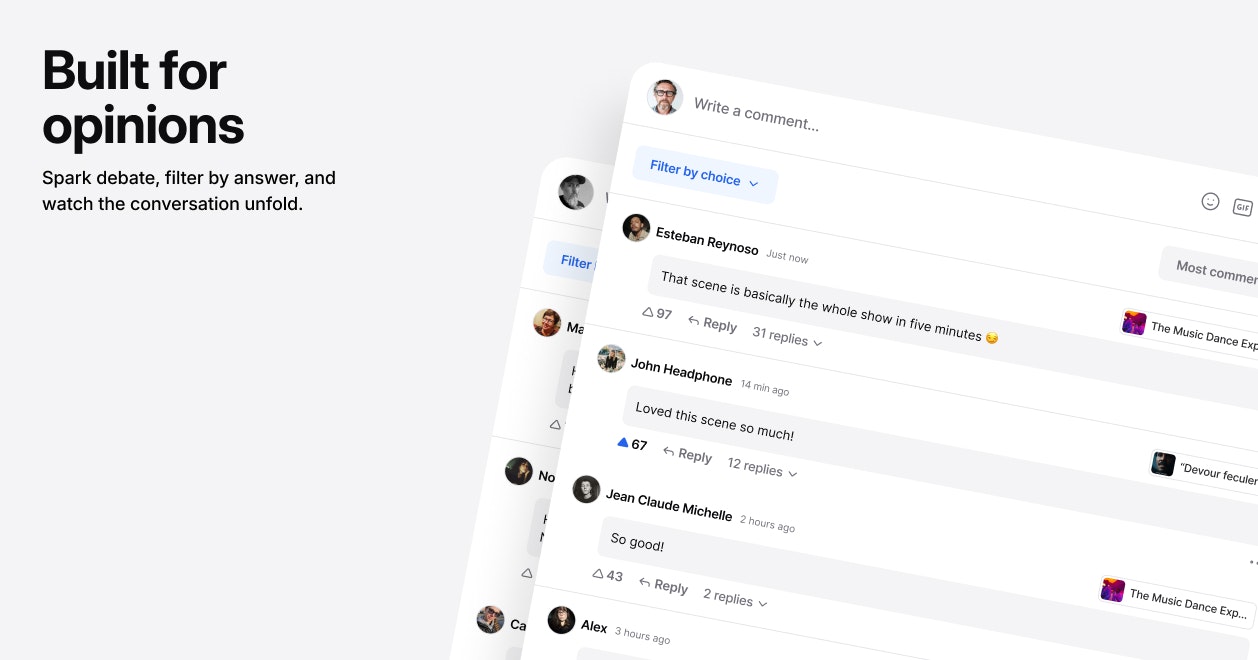Reply to John Headphone's comment

[x=687, y=453]
